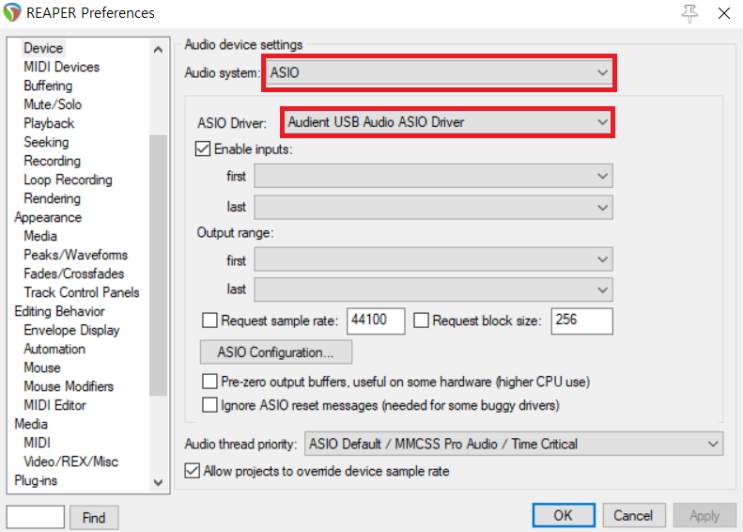Select Mute/Solo in the preferences tree
The height and width of the screenshot is (532, 743).
53,104
